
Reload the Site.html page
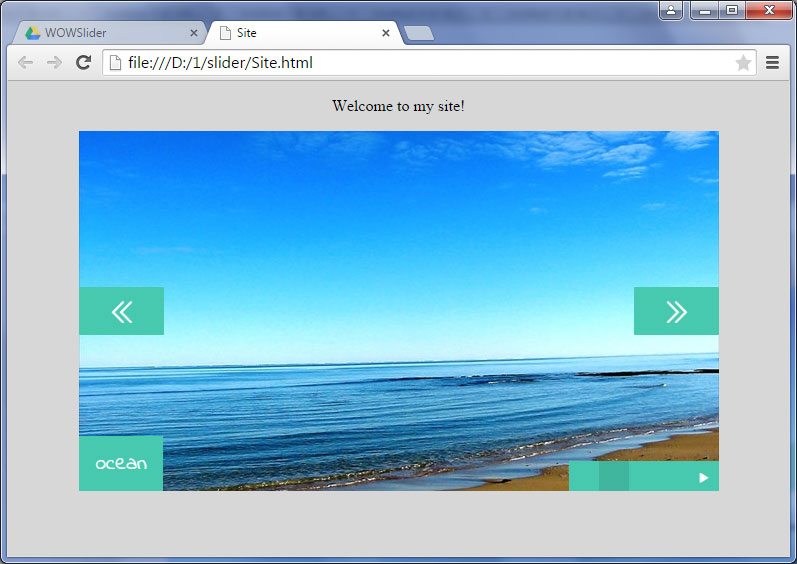point(83,62)
